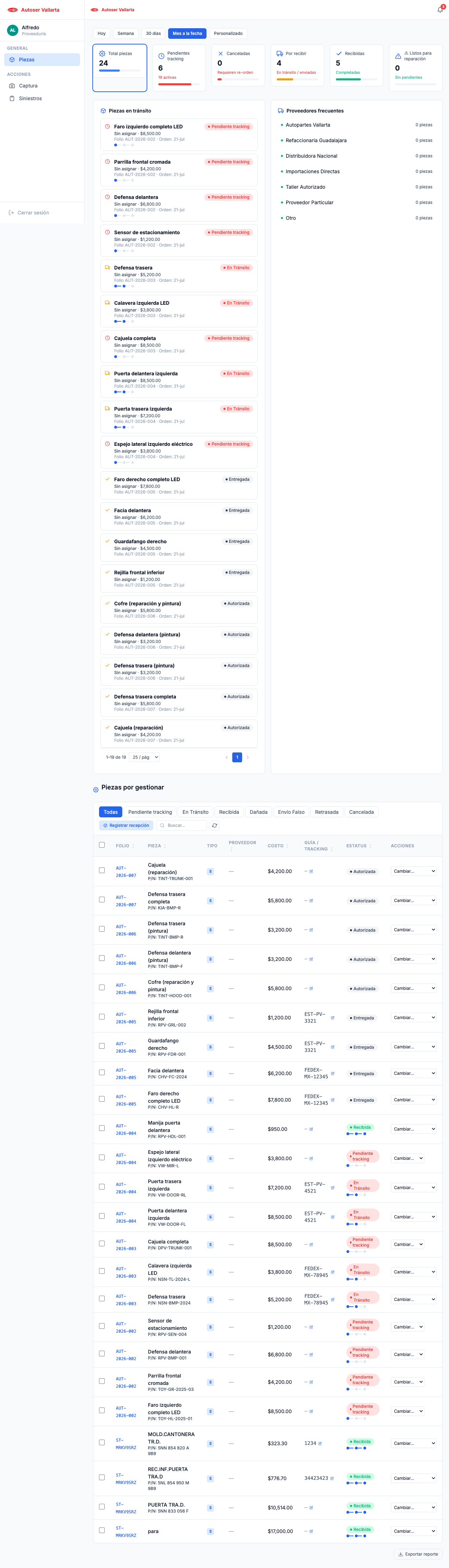
Task: Select the 30 días date range tab
Action: click(x=153, y=34)
